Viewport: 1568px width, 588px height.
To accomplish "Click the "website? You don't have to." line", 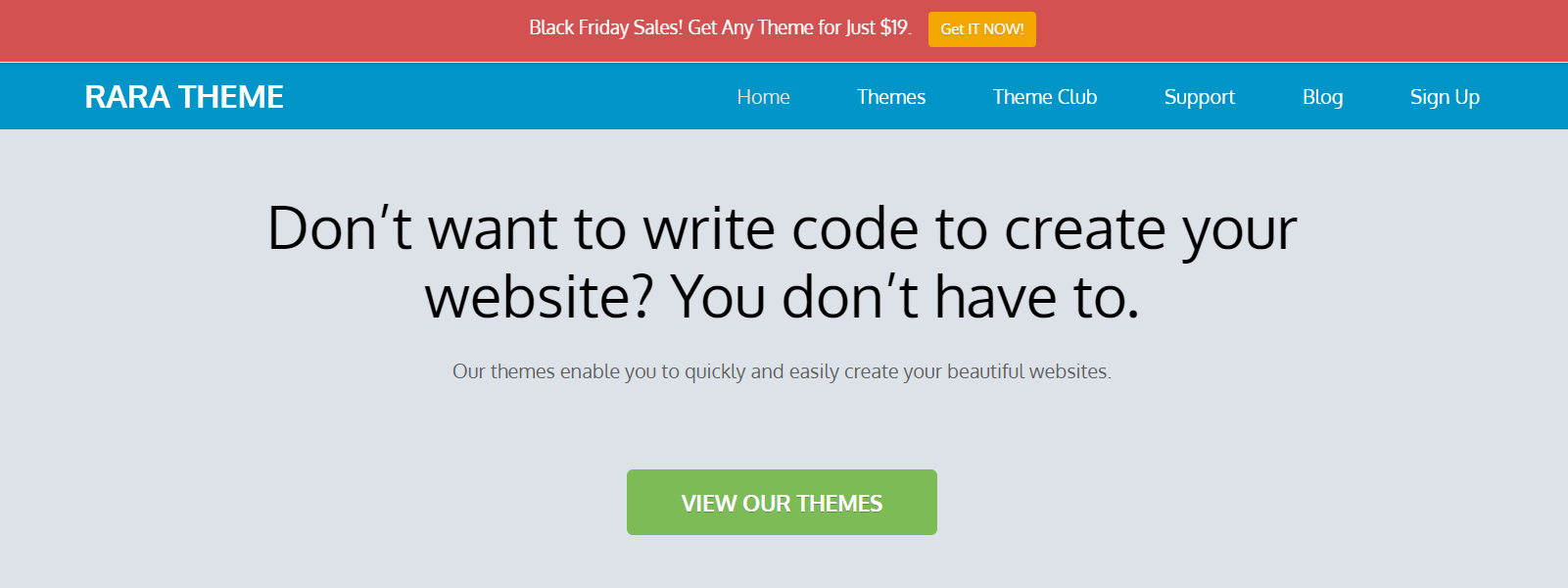I will (x=782, y=297).
